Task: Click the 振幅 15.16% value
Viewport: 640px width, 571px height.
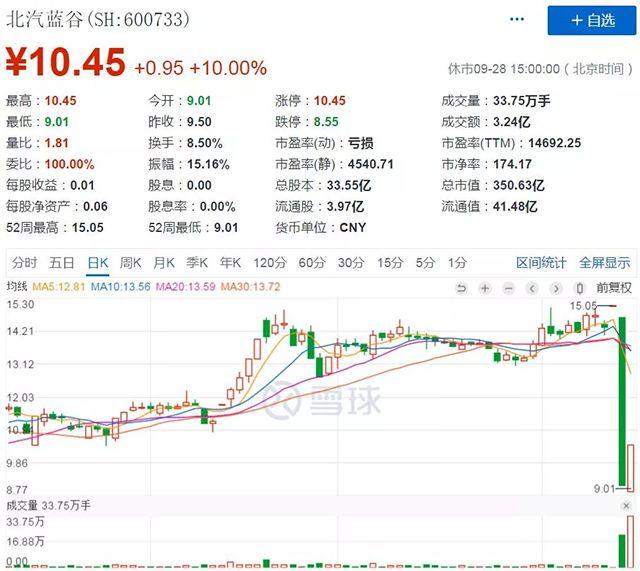Action: (x=208, y=164)
